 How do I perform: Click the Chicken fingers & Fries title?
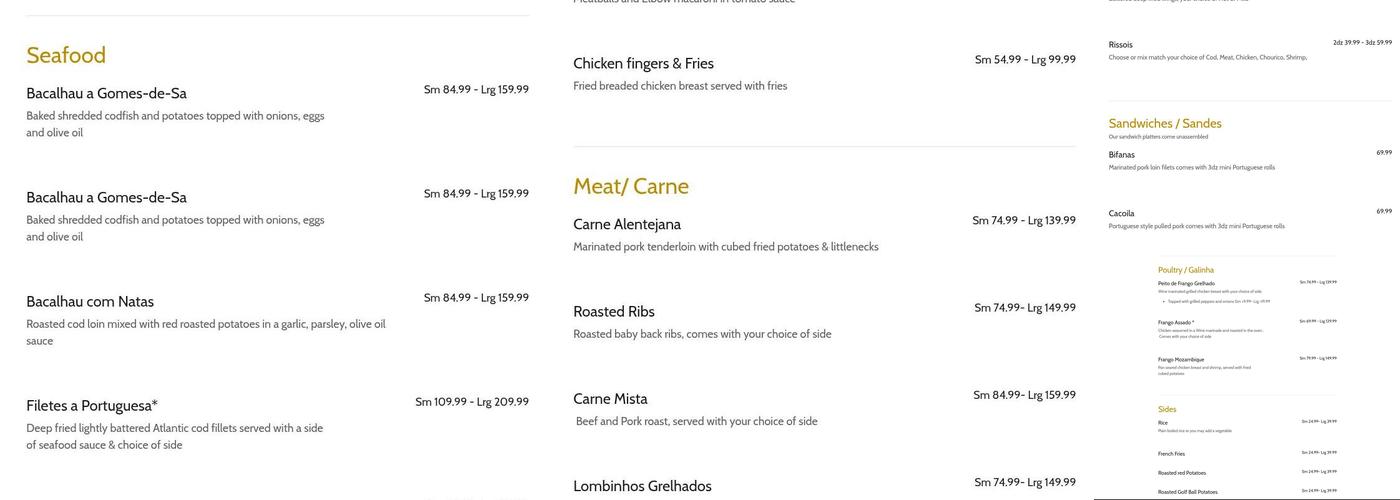643,64
